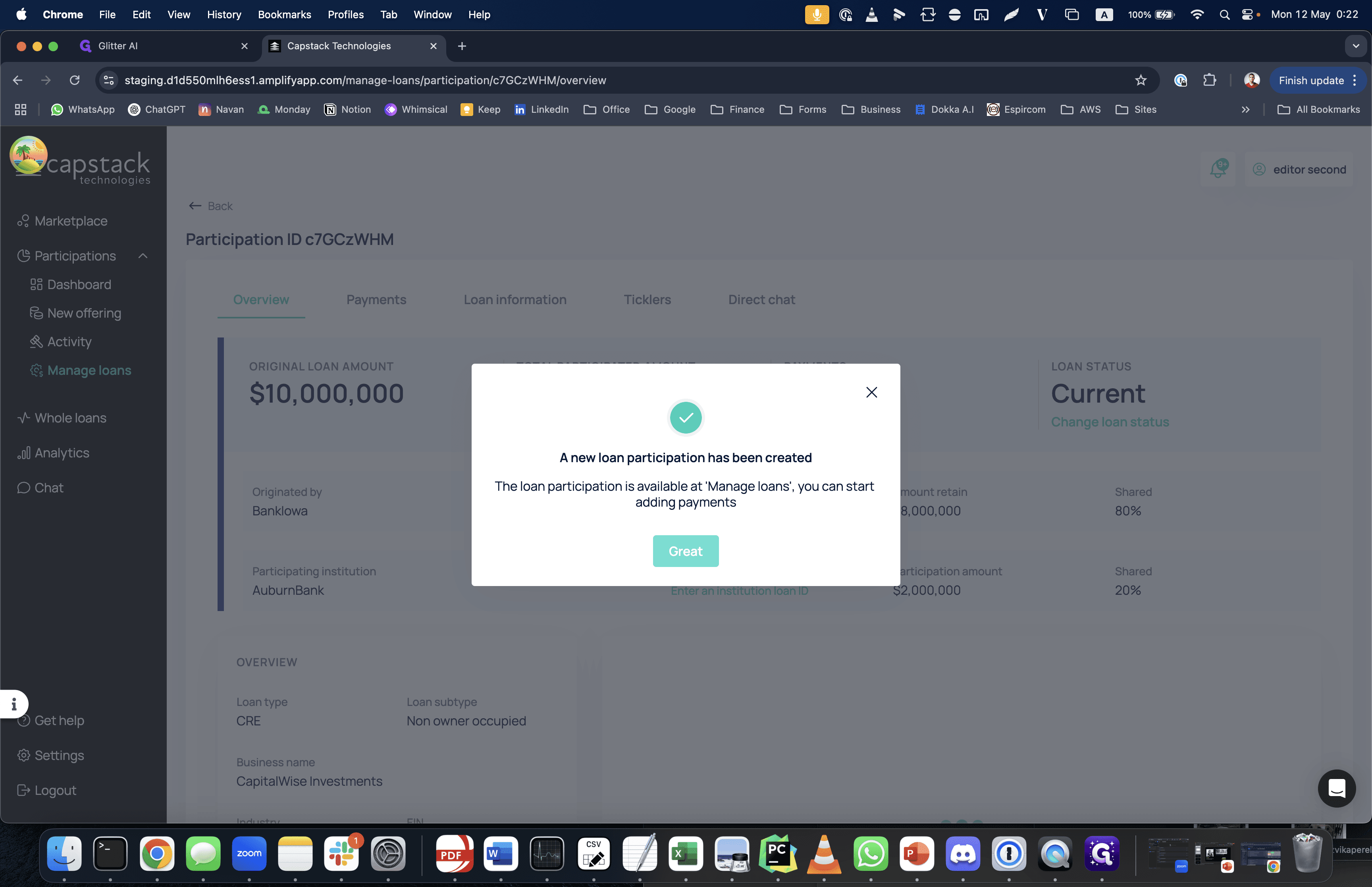This screenshot has height=887, width=1372.
Task: Open Marketplace in the sidebar
Action: coord(63,221)
